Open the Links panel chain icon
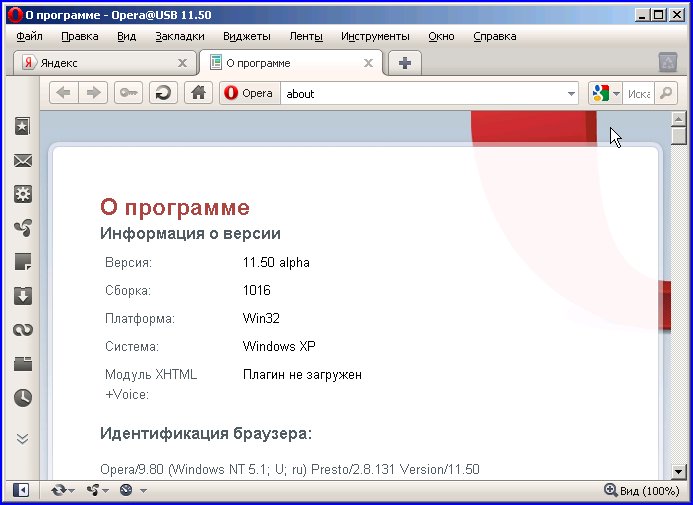Viewport: 693px width, 505px height. (x=23, y=330)
